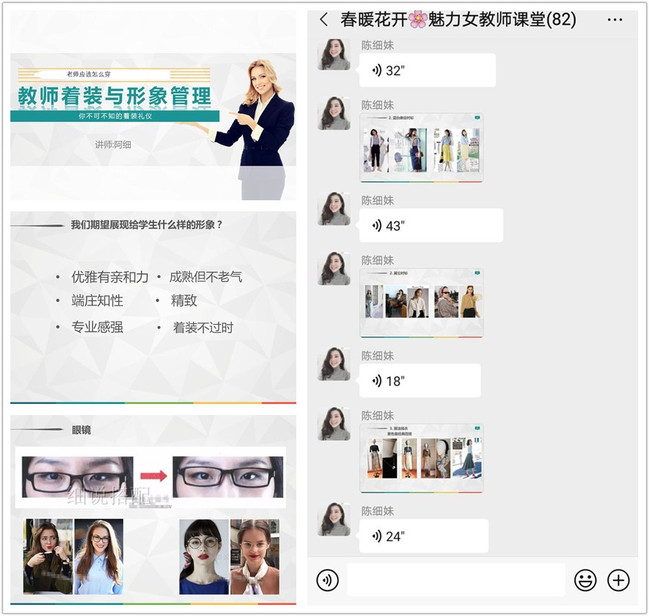The height and width of the screenshot is (616, 649).
Task: Play the 43-second voice message
Action: [x=431, y=225]
